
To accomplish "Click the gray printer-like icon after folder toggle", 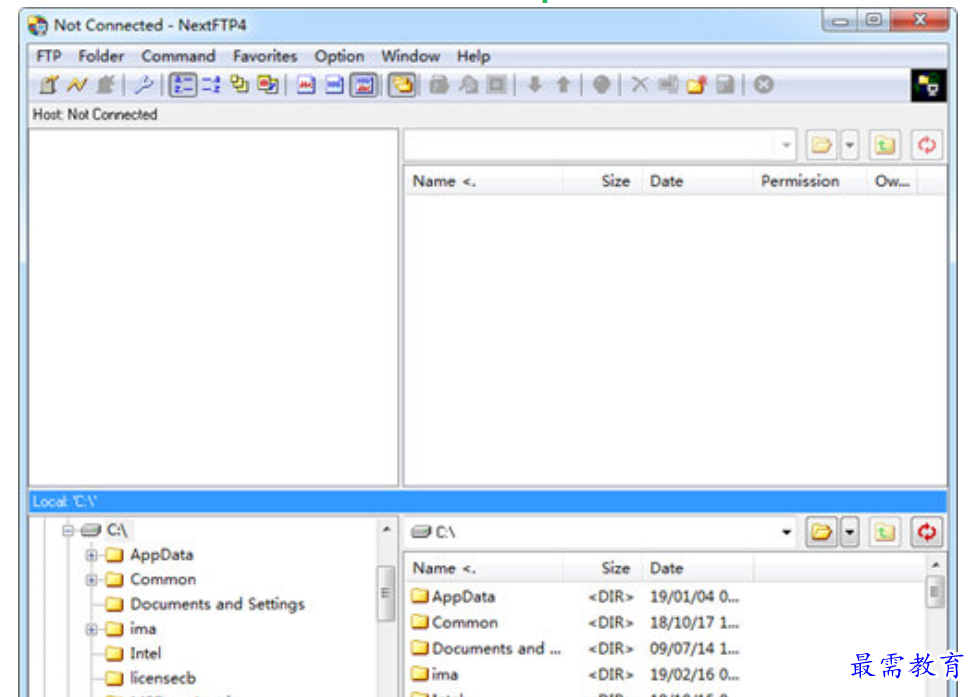I will [440, 85].
